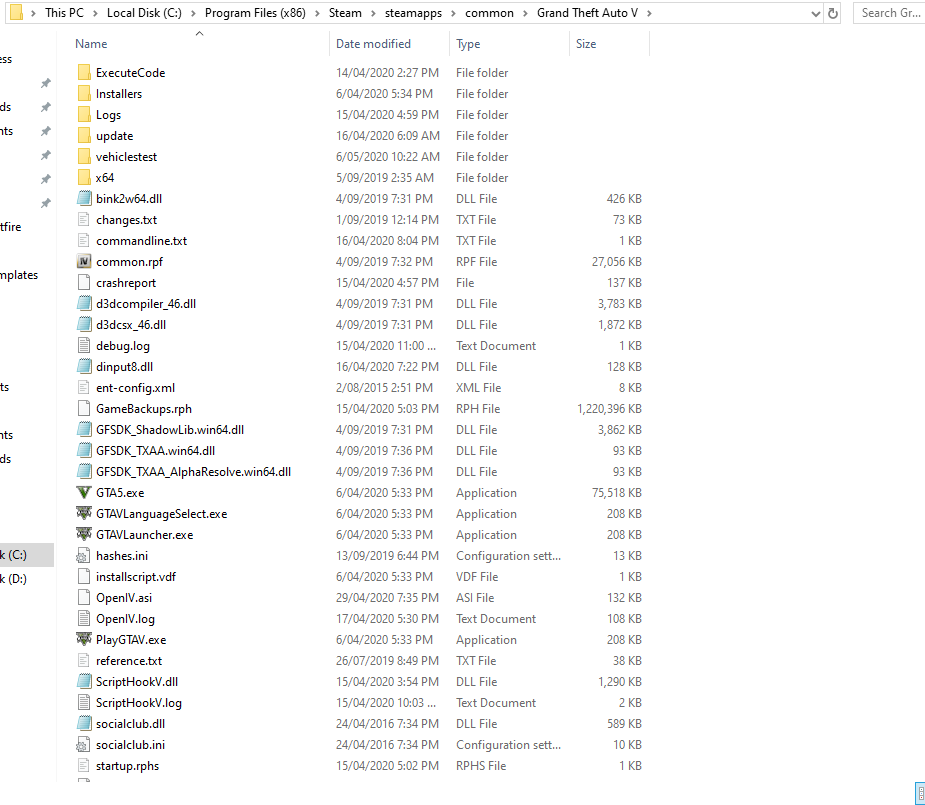The width and height of the screenshot is (925, 805).
Task: Click the update folder icon
Action: coord(84,136)
